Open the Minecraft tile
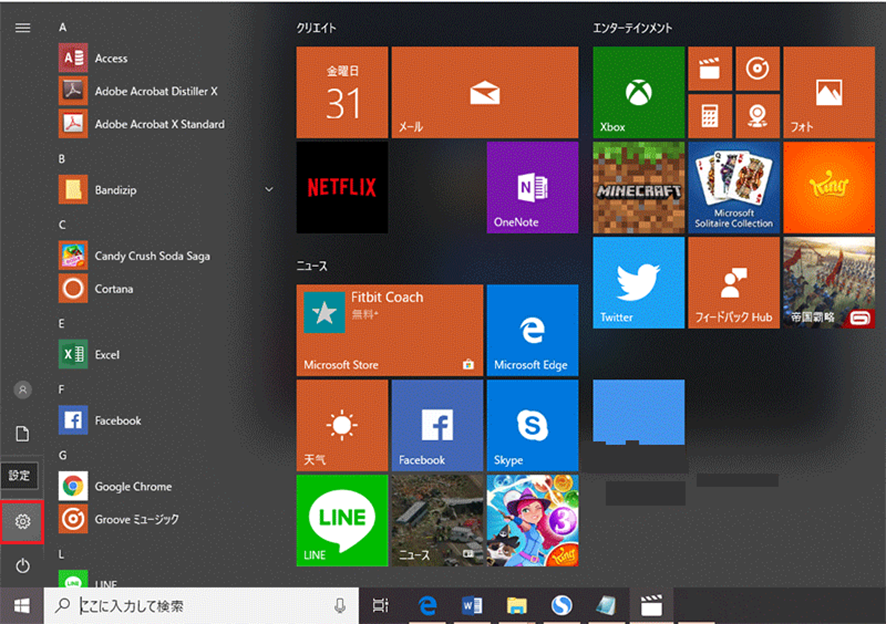 click(x=638, y=187)
